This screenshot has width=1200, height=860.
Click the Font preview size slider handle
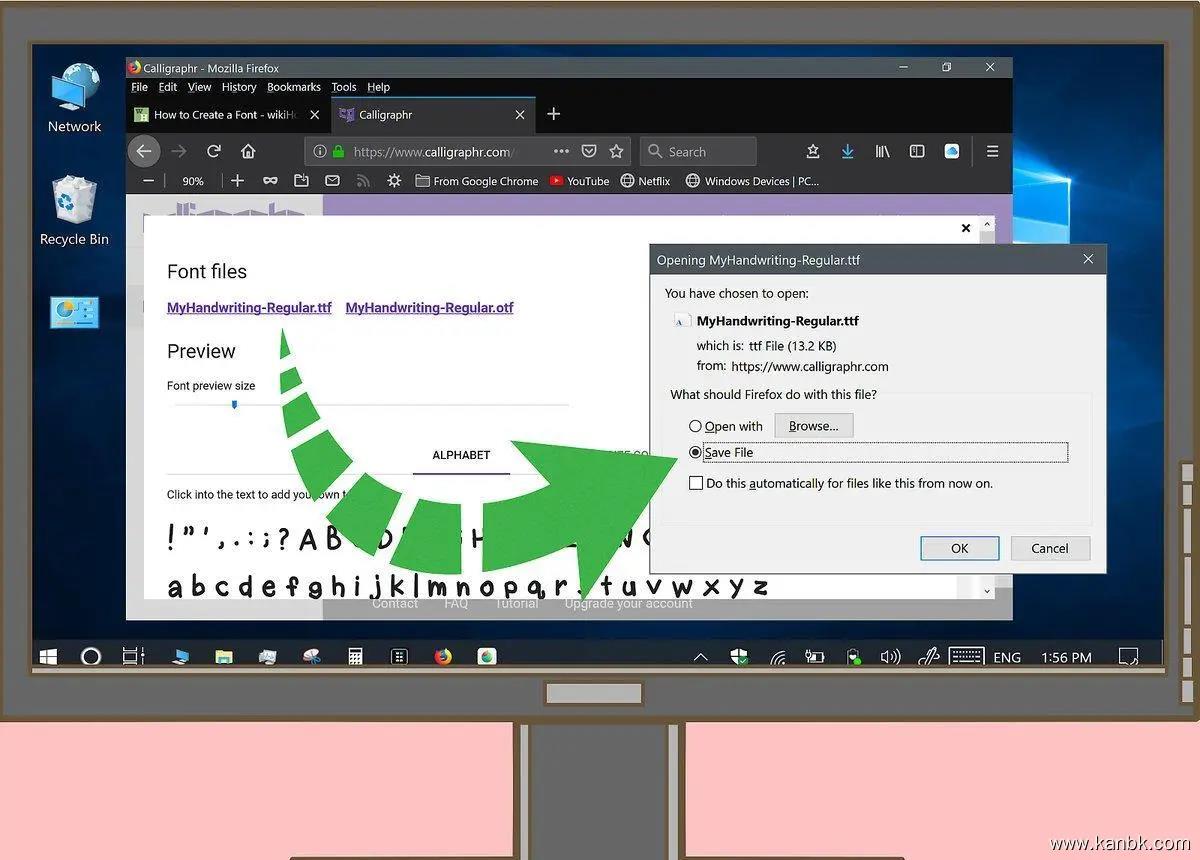point(234,404)
